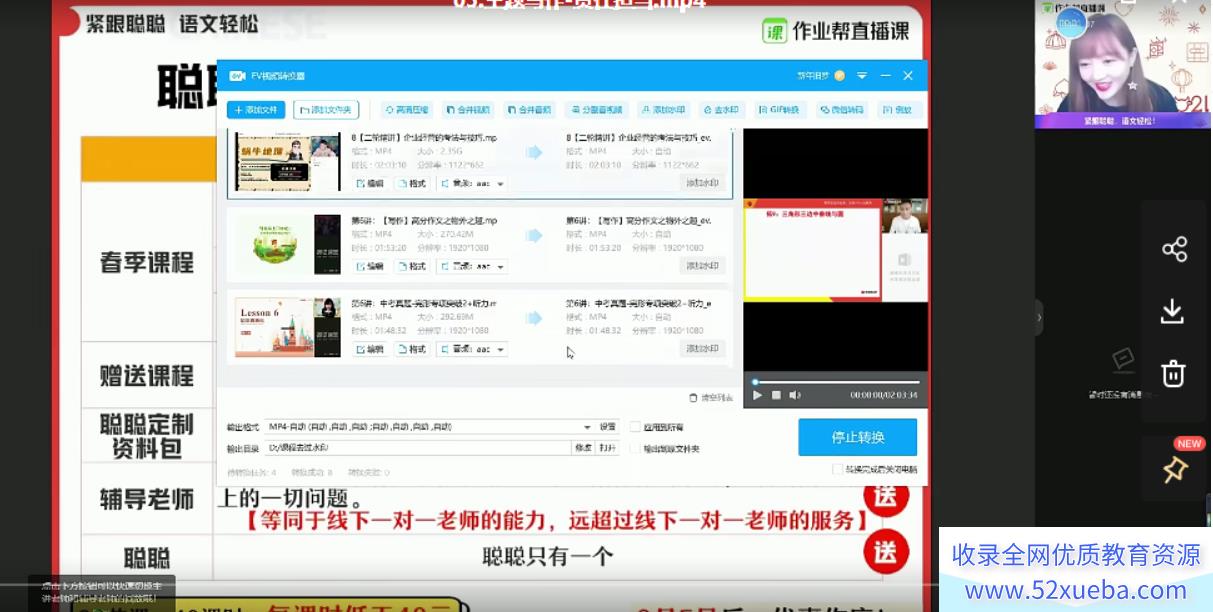
Task: Click 编辑 on the 中考真题 video row
Action: 369,350
